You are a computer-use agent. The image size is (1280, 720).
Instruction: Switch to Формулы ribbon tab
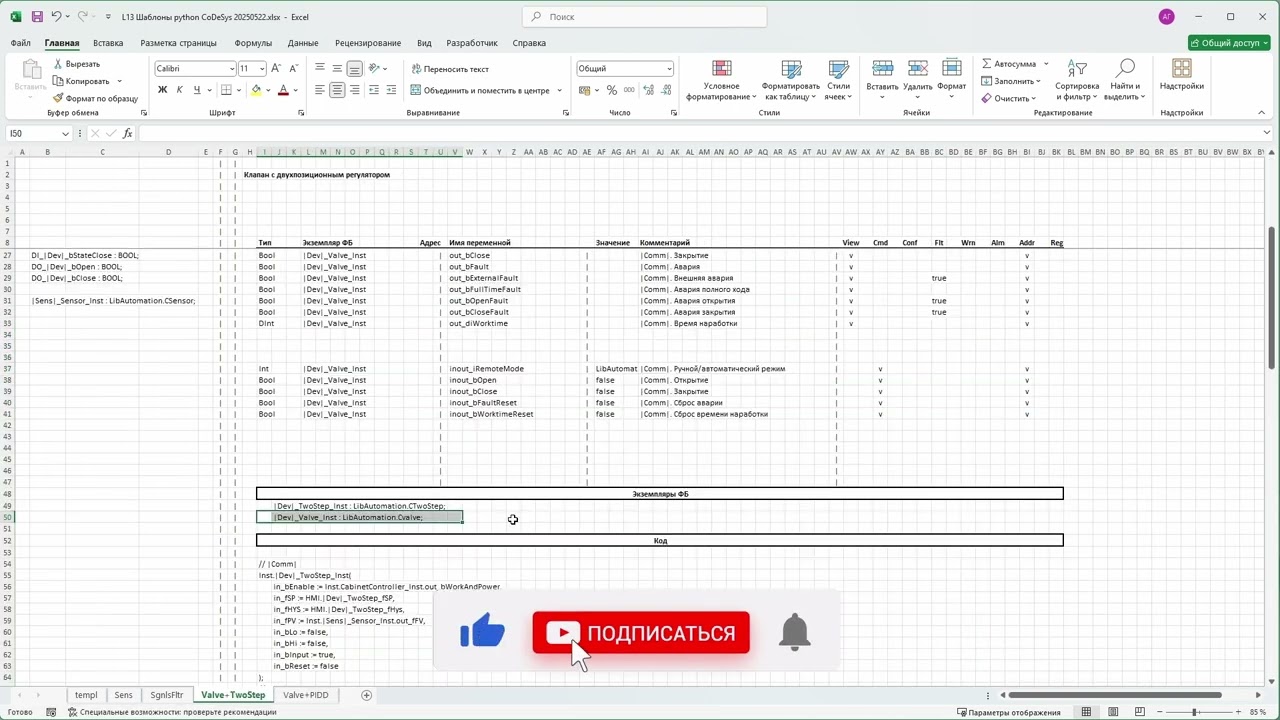253,43
